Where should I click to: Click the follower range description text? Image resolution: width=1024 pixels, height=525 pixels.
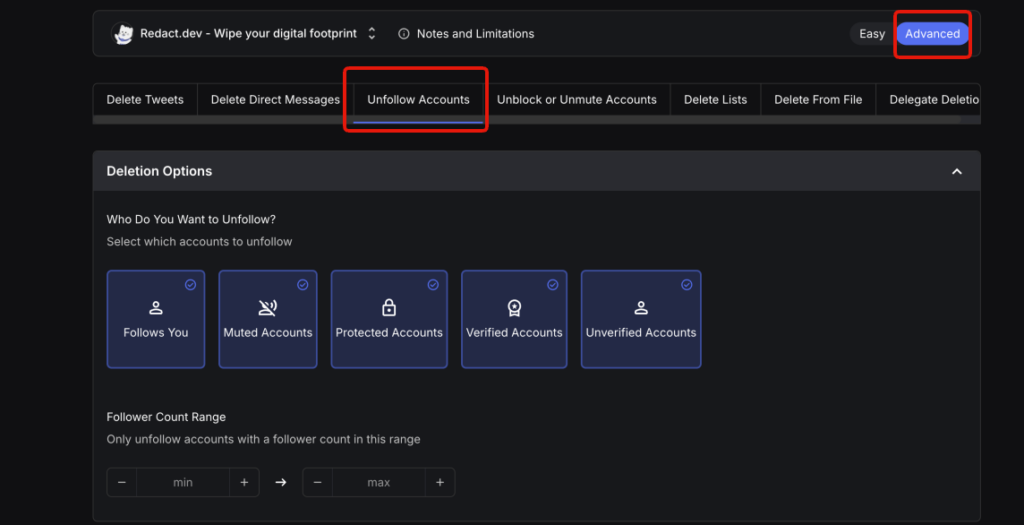pyautogui.click(x=263, y=439)
